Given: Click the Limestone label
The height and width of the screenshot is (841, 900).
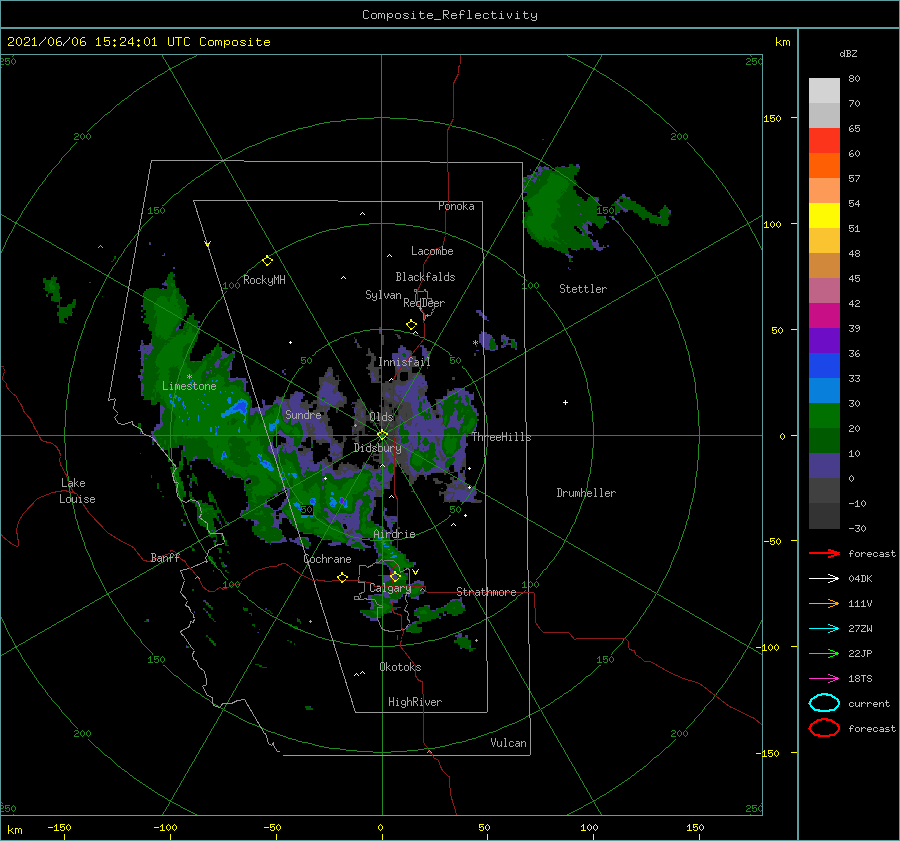Looking at the screenshot, I should click(189, 386).
